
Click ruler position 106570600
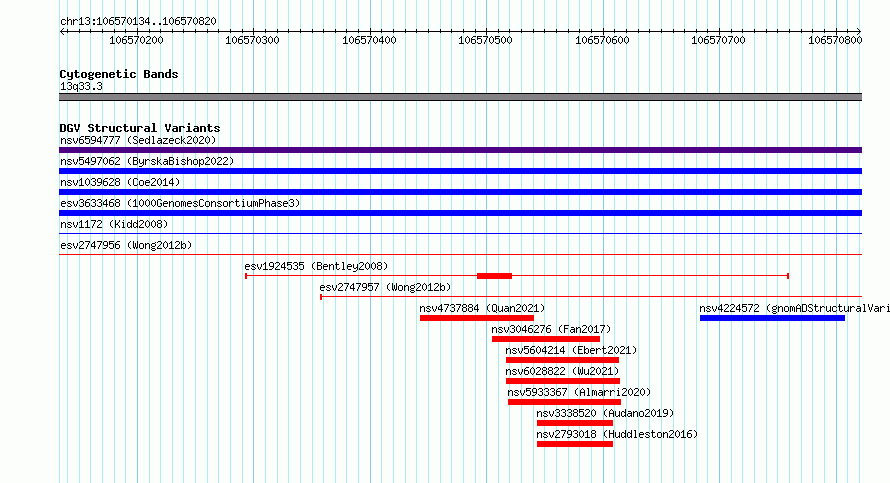(602, 40)
